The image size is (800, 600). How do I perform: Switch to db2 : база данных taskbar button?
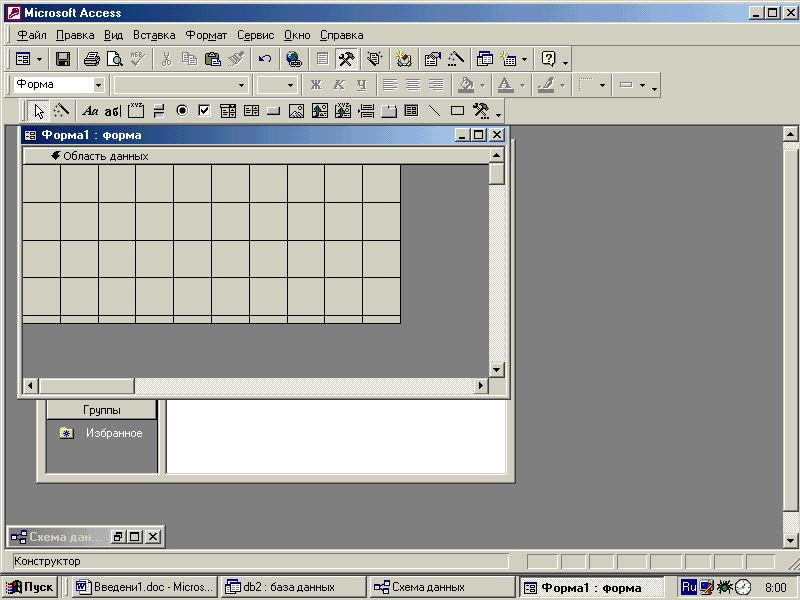point(293,587)
